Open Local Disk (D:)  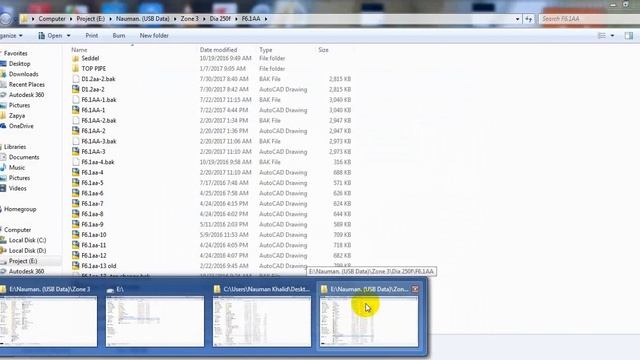[27, 251]
